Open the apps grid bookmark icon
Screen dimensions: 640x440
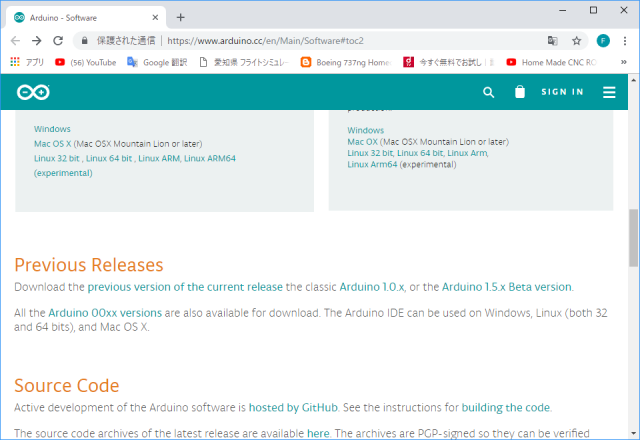tap(15, 62)
